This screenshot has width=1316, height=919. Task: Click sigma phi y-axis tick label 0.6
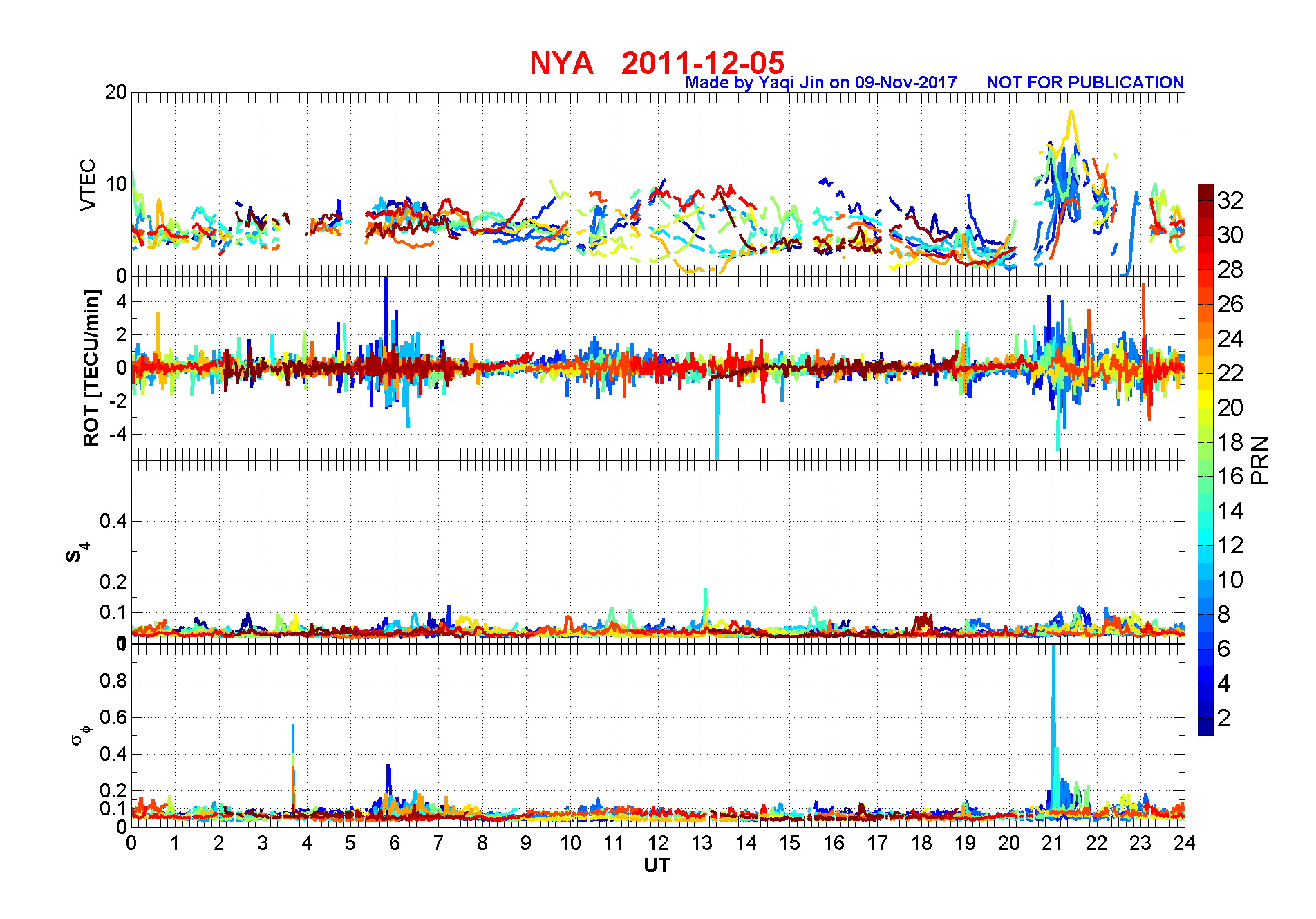tap(114, 717)
